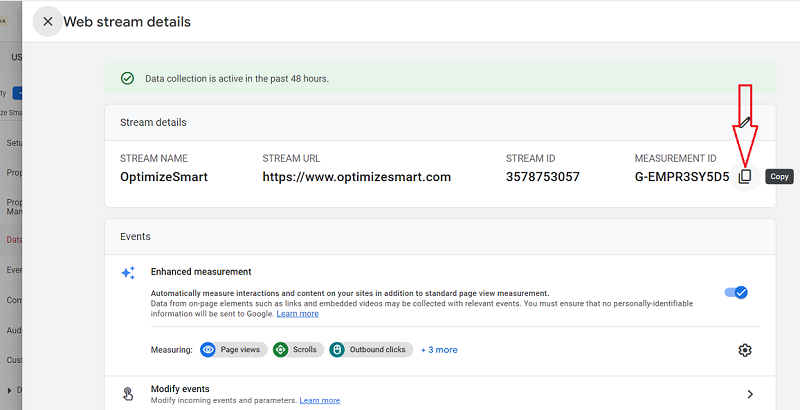800x410 pixels.
Task: Click the pencil icon to edit stream details
Action: (745, 121)
